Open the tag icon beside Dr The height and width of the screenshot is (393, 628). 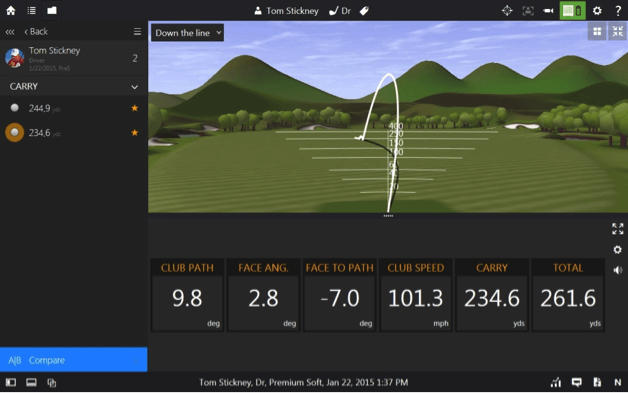point(364,11)
